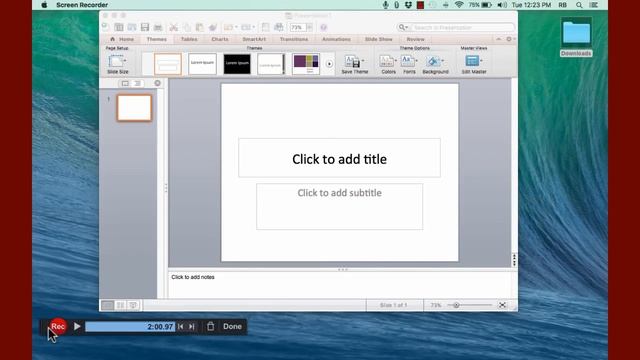The image size is (640, 360).
Task: Click the Spotlight search icon
Action: [579, 5]
